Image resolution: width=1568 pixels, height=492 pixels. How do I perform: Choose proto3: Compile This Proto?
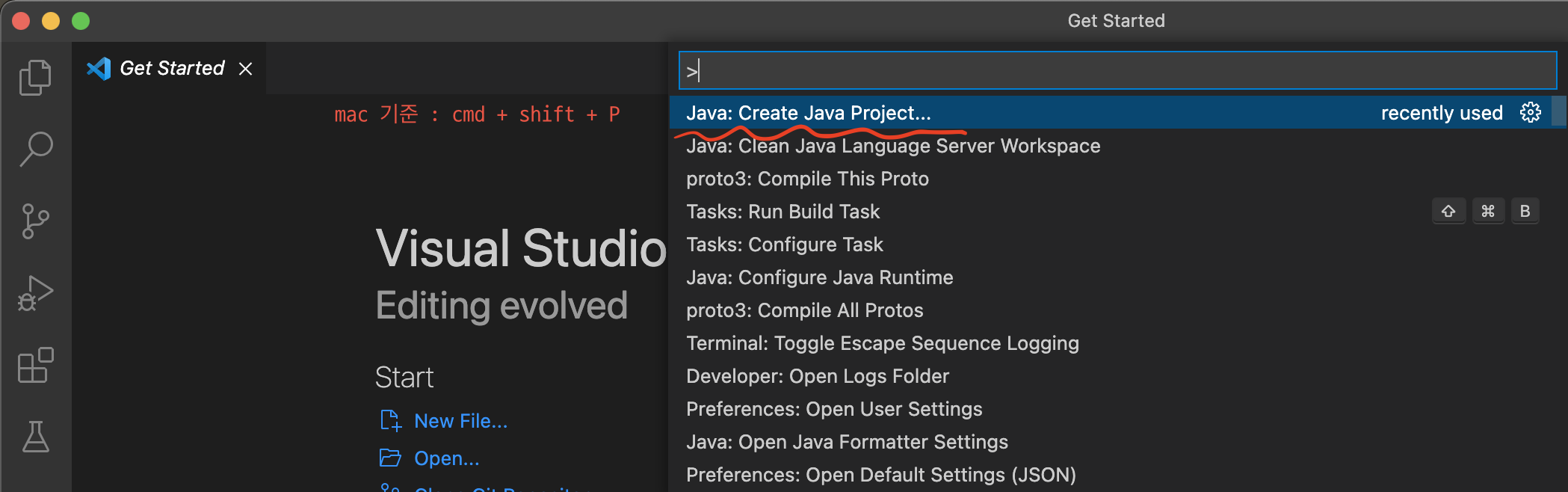(807, 179)
